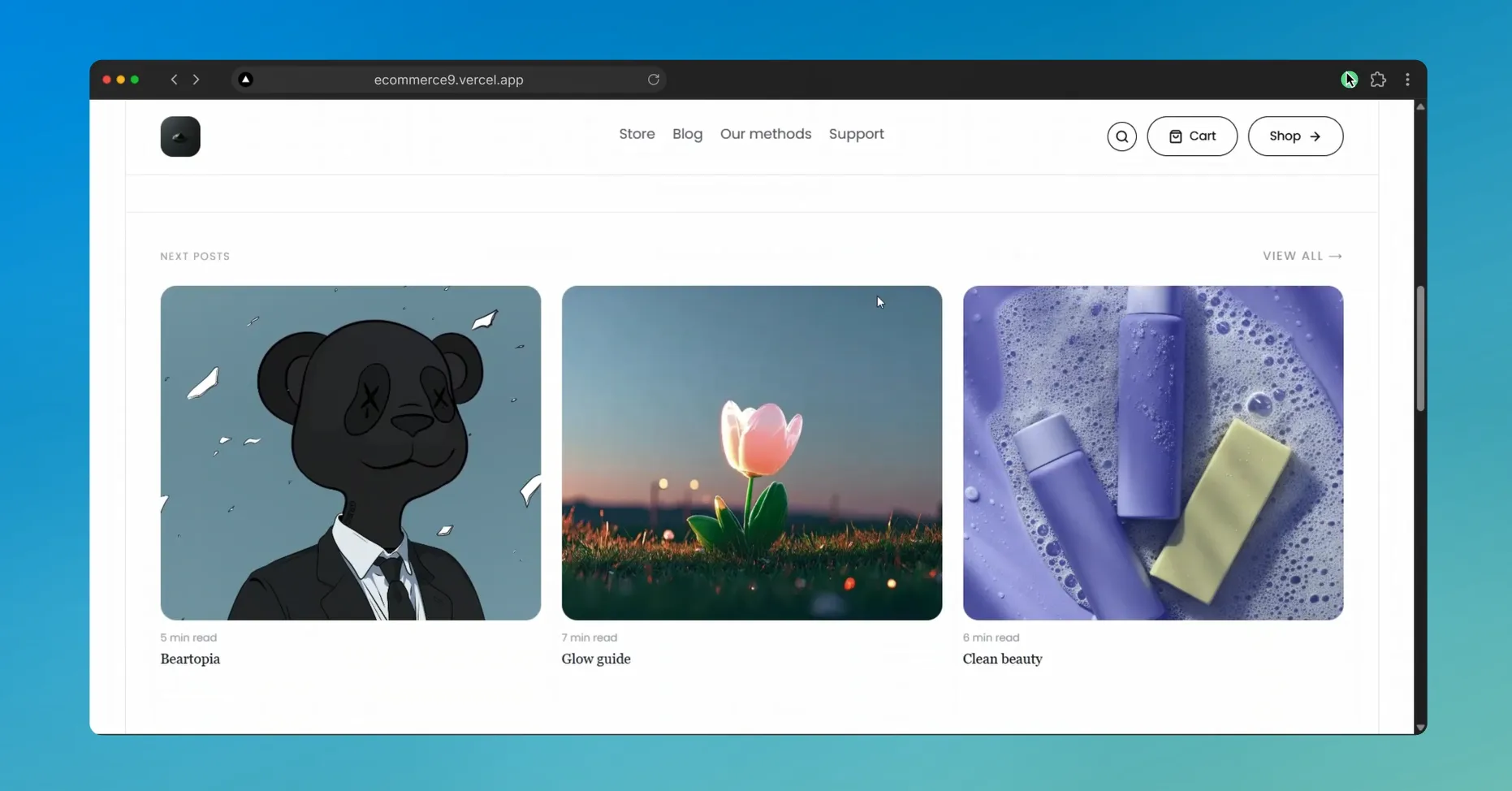The height and width of the screenshot is (791, 1512).
Task: Click the address bar URL field
Action: pyautogui.click(x=449, y=80)
